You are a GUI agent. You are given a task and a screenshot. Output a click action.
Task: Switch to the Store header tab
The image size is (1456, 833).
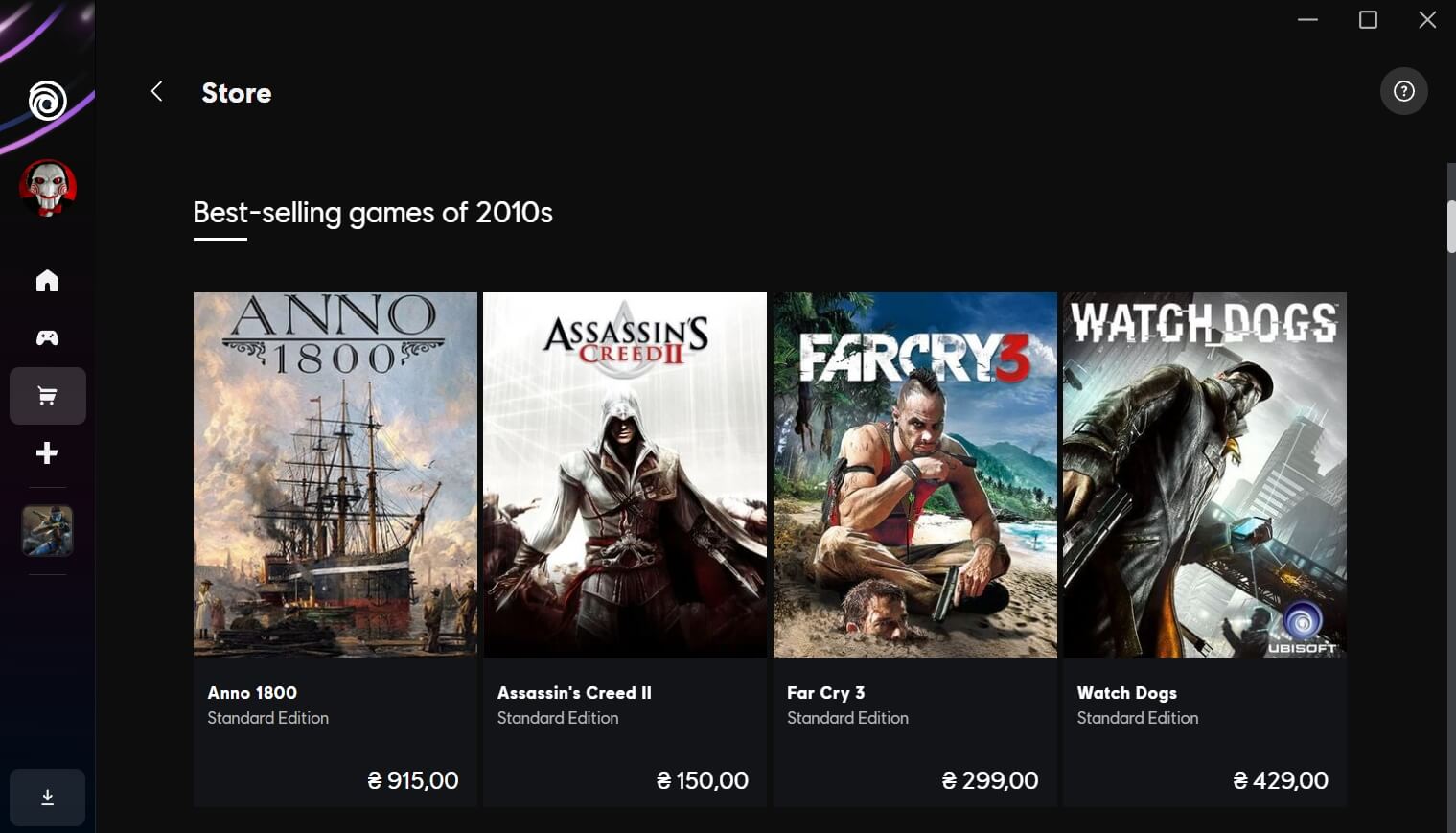tap(236, 92)
